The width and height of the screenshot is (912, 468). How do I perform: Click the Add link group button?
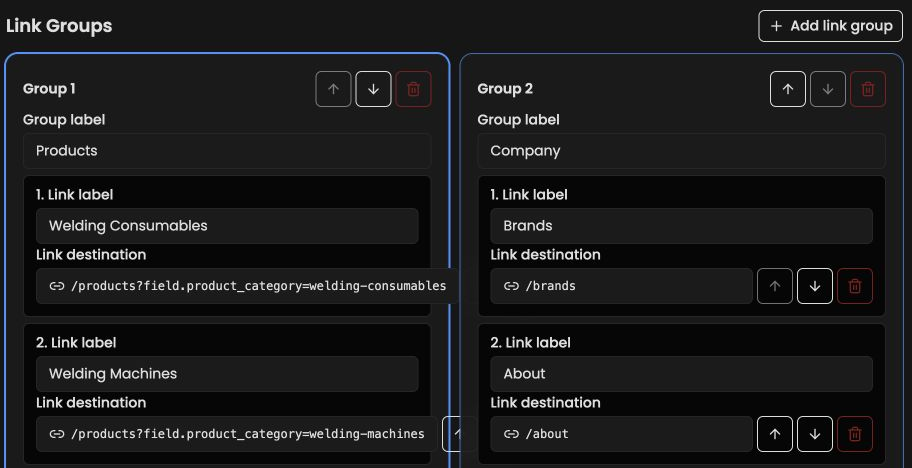(831, 26)
